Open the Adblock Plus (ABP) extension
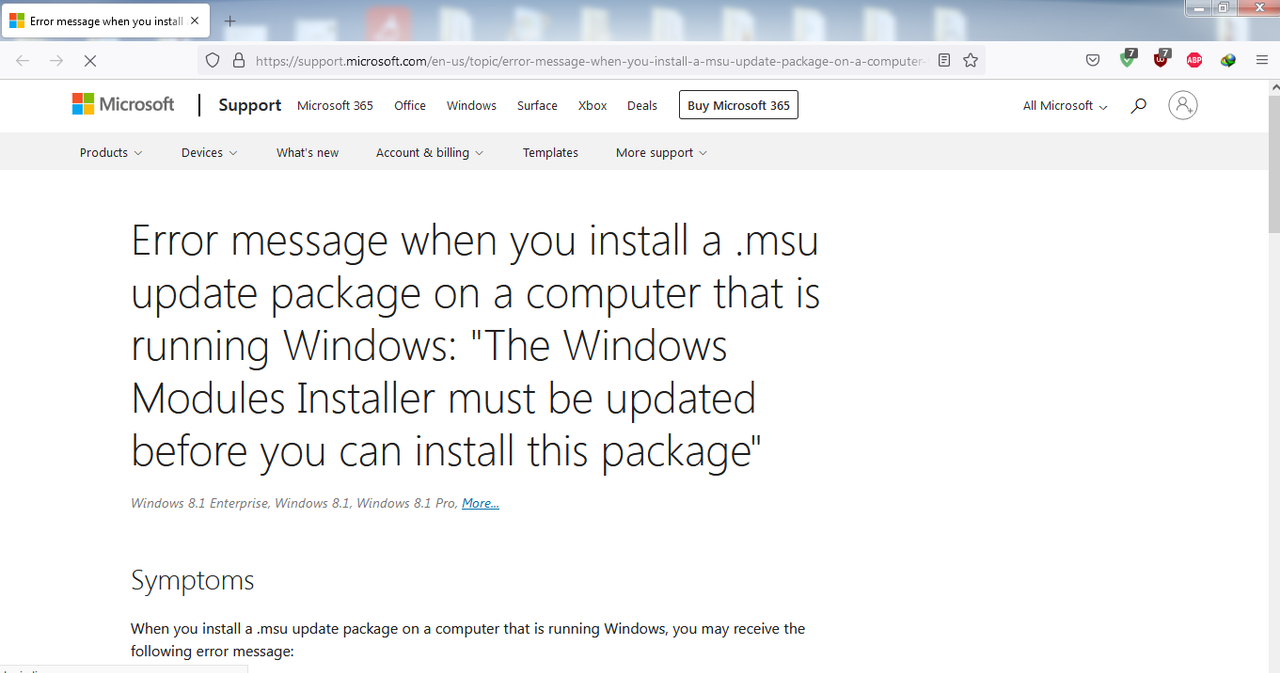The image size is (1280, 673). pos(1194,60)
